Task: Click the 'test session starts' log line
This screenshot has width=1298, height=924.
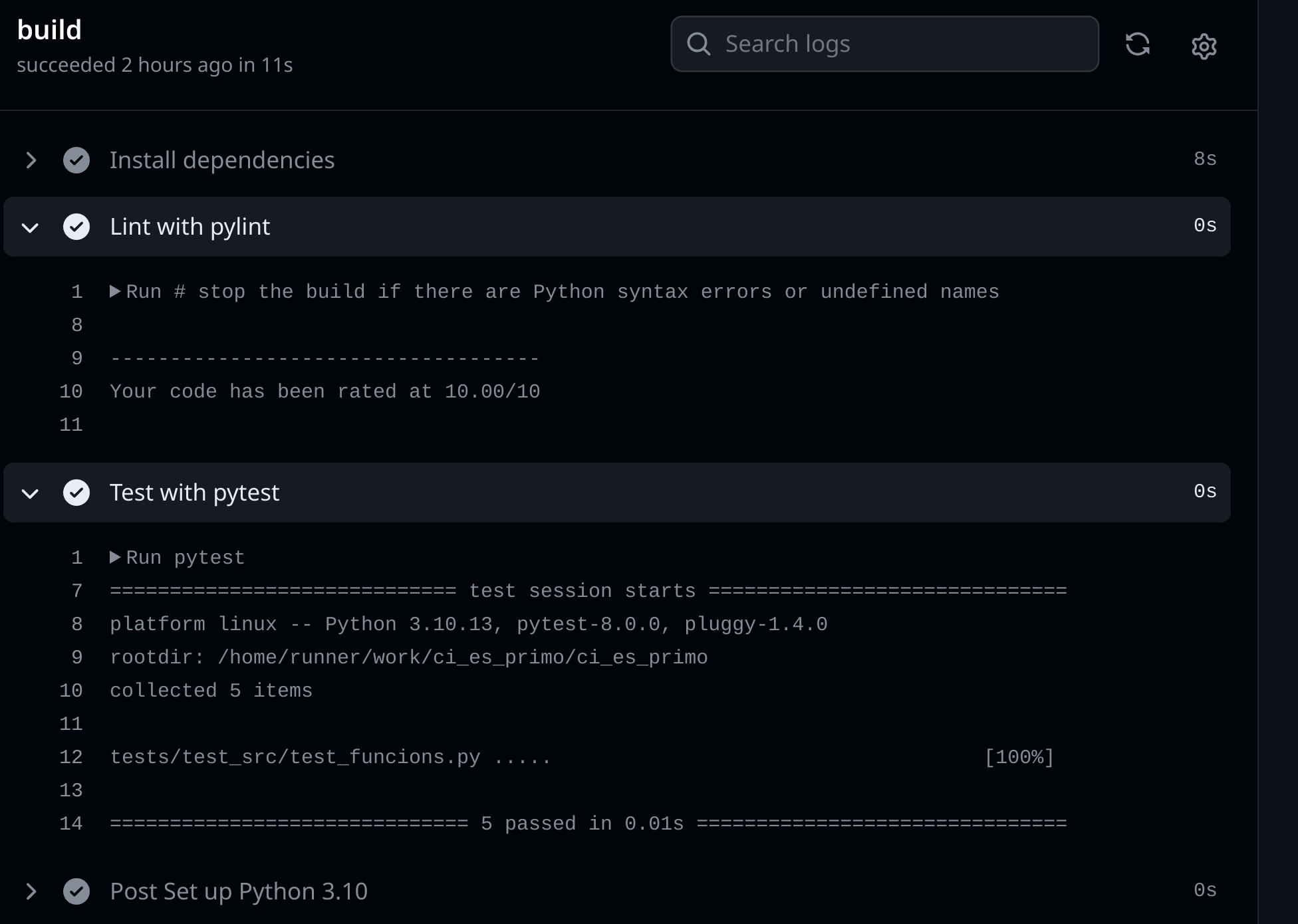Action: point(588,591)
